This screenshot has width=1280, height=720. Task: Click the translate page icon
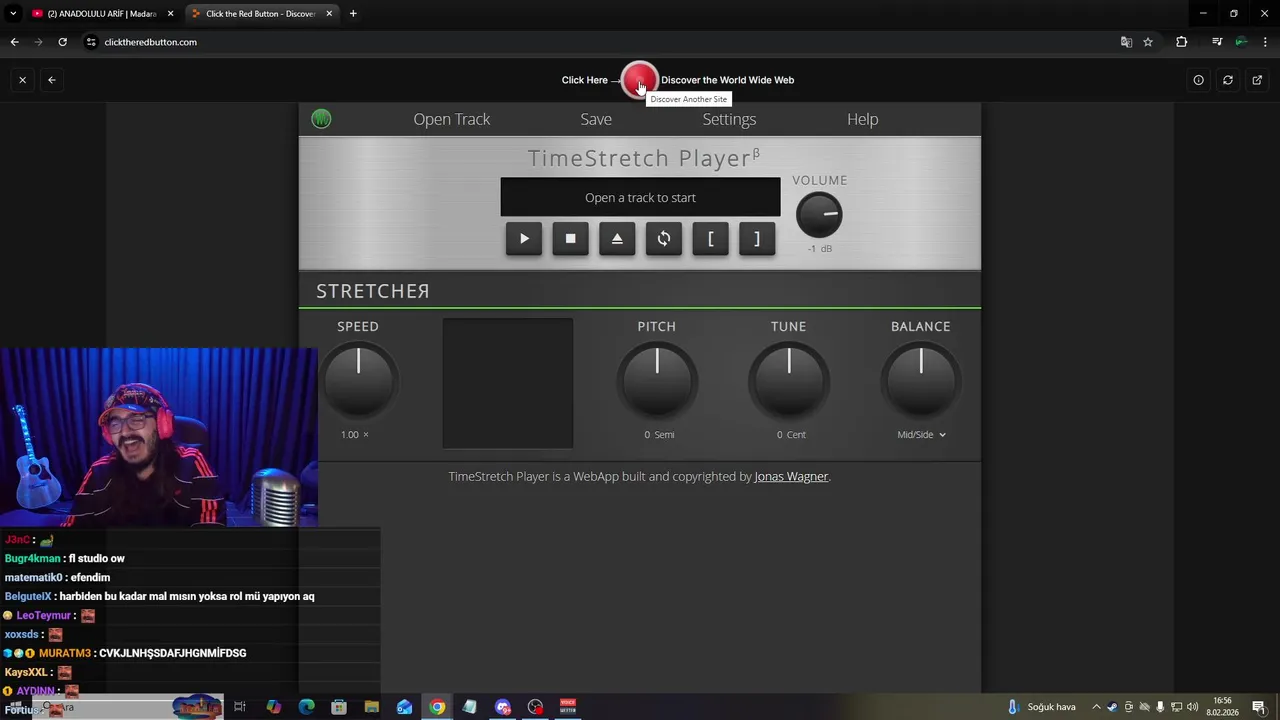pos(1126,42)
